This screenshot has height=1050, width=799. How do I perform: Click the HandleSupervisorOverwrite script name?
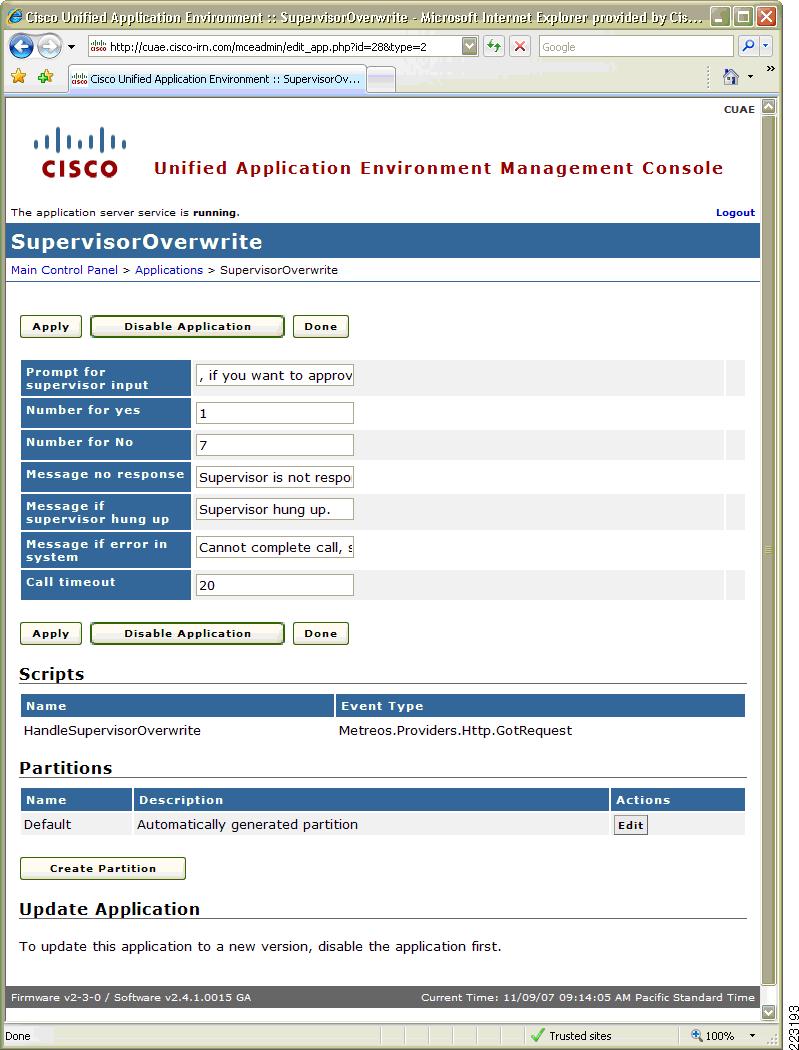click(112, 731)
